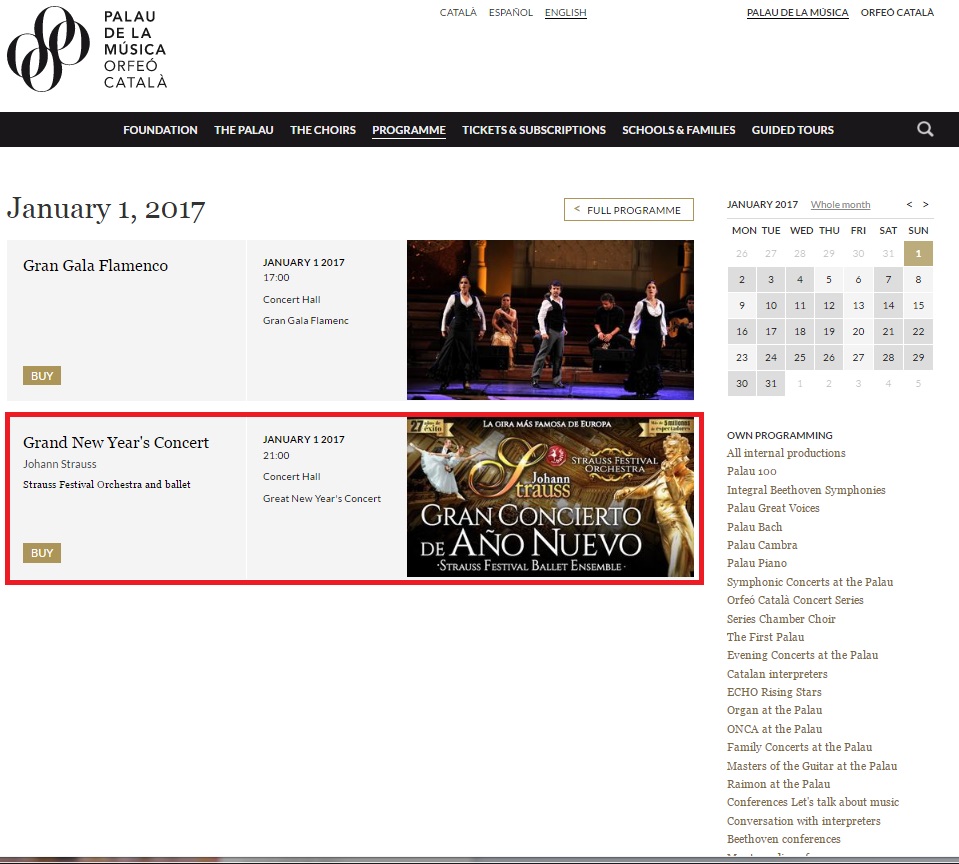Select January 2 in the calendar
Viewport: 959px width, 864px height.
click(742, 279)
